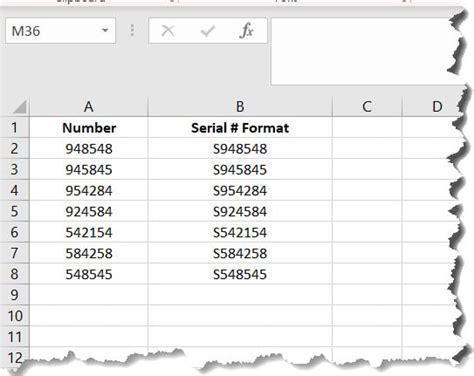Select row 7 header
The height and width of the screenshot is (376, 474).
pyautogui.click(x=14, y=253)
